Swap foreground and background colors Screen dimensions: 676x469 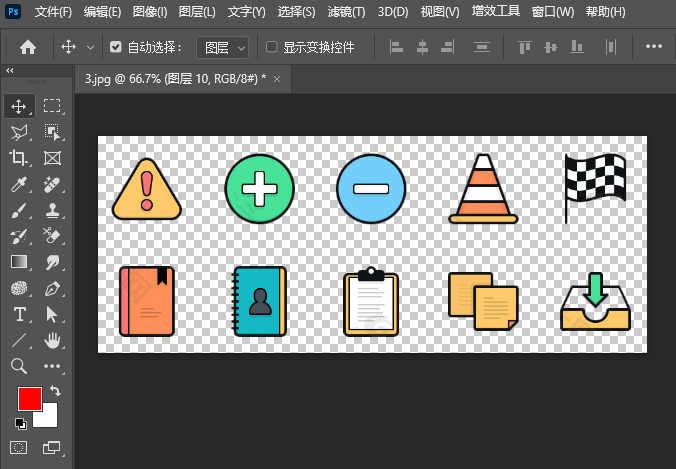[x=55, y=391]
